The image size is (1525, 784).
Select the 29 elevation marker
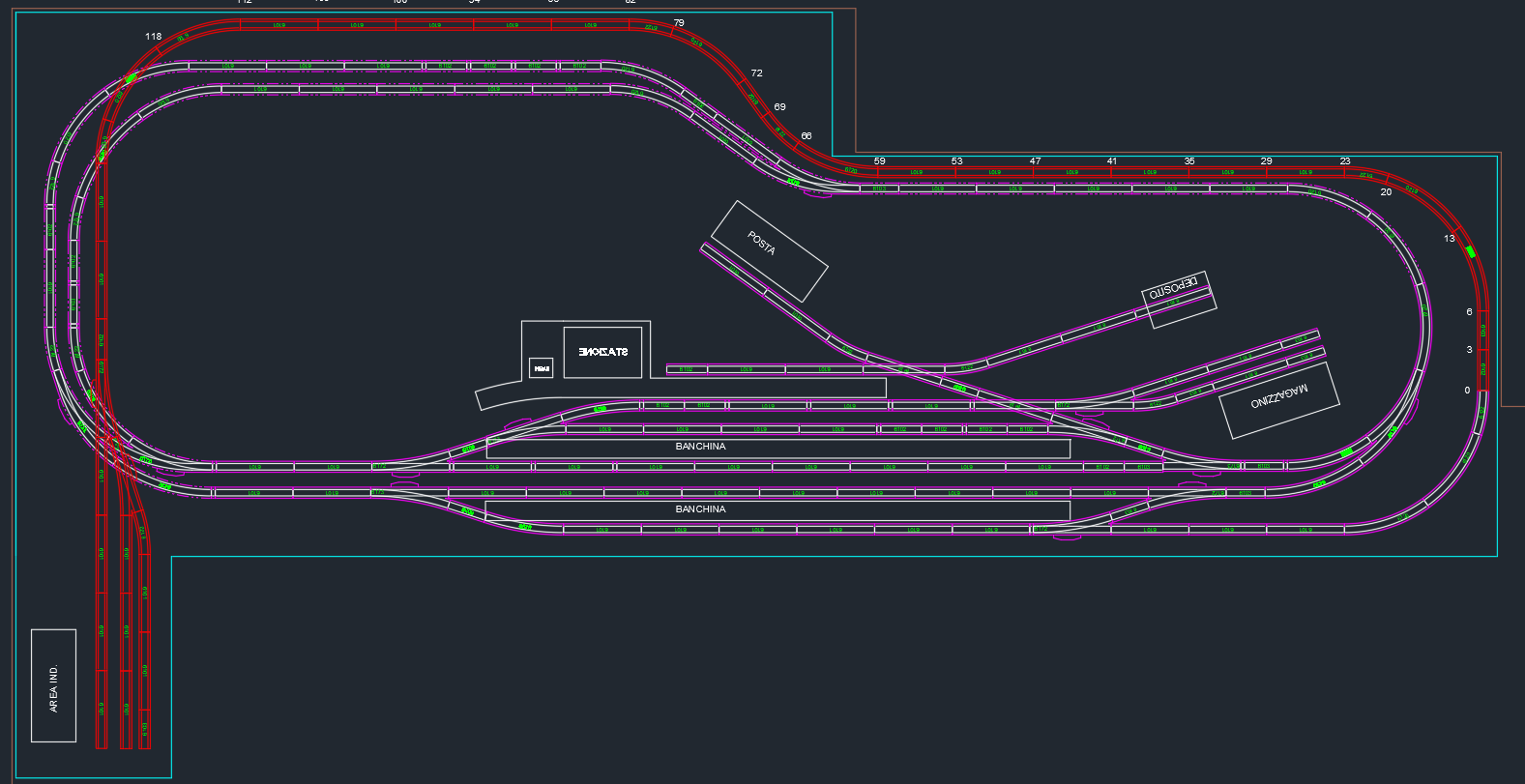[x=1267, y=161]
